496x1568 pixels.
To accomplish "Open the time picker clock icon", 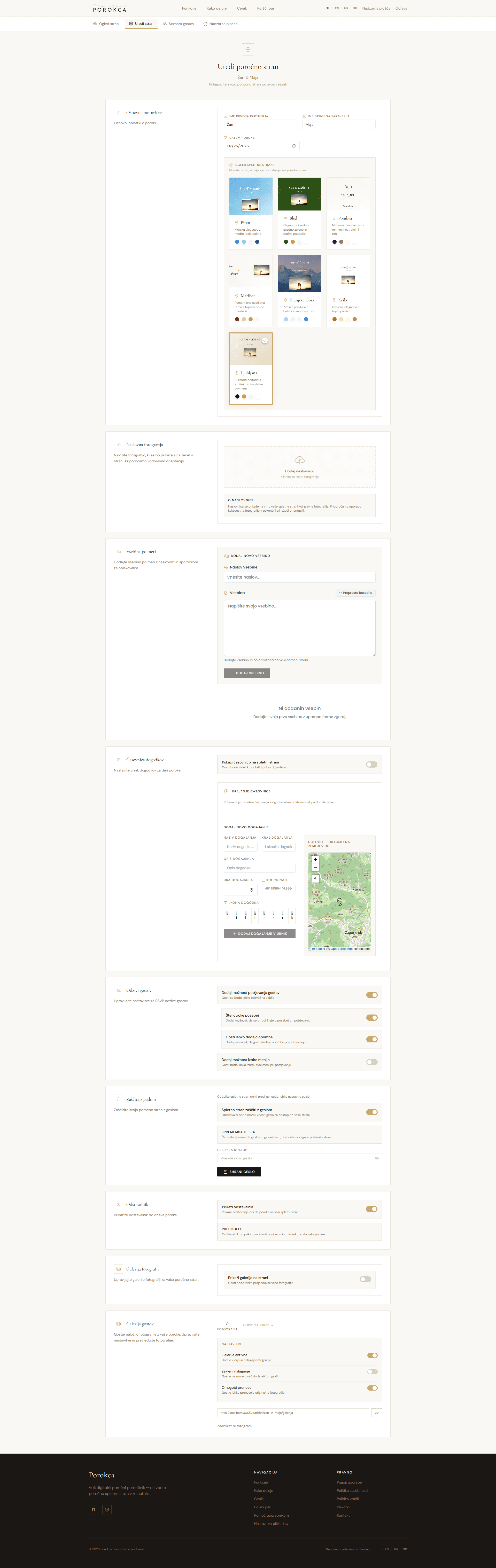I will click(x=251, y=890).
